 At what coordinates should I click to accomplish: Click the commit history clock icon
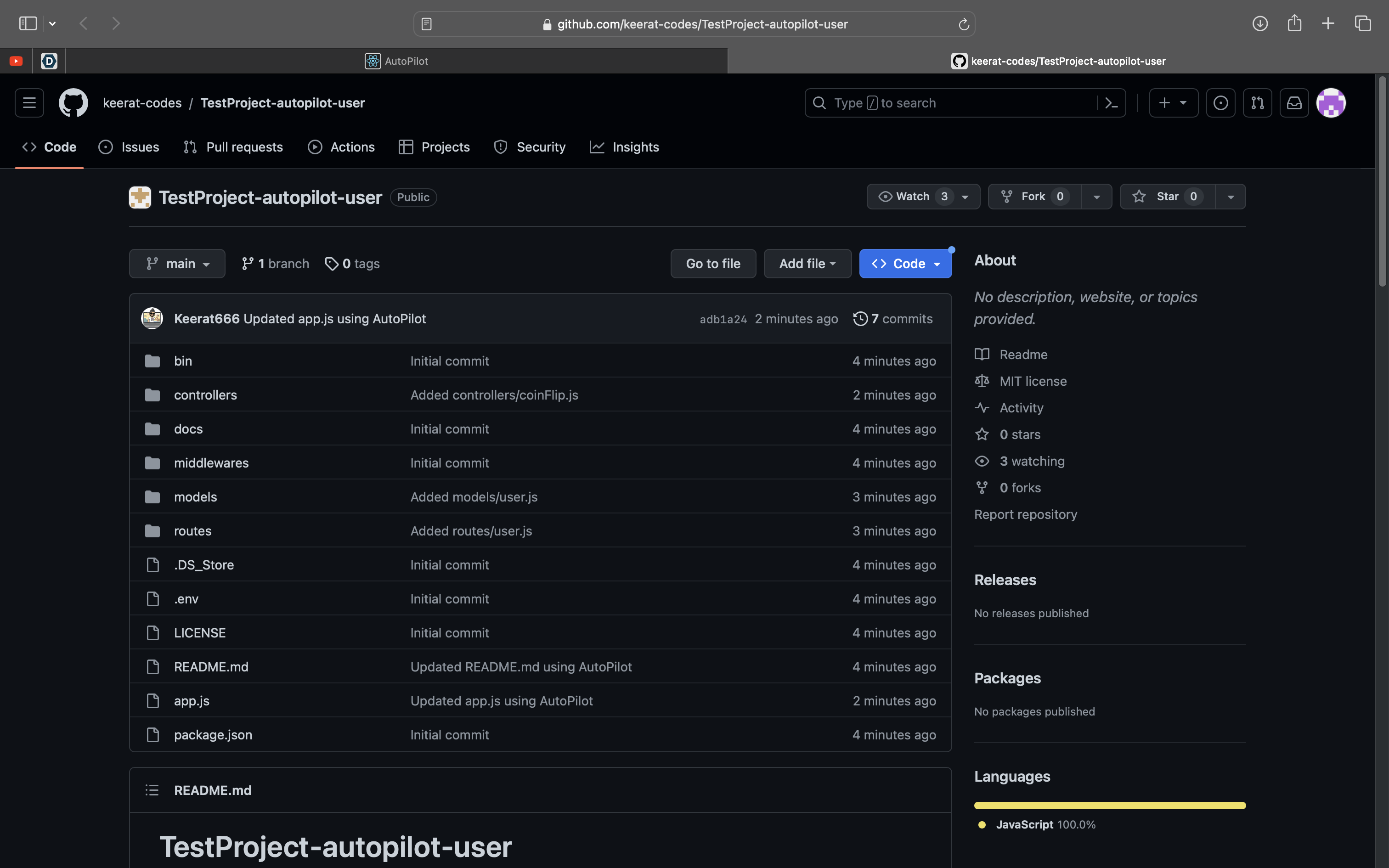(860, 319)
